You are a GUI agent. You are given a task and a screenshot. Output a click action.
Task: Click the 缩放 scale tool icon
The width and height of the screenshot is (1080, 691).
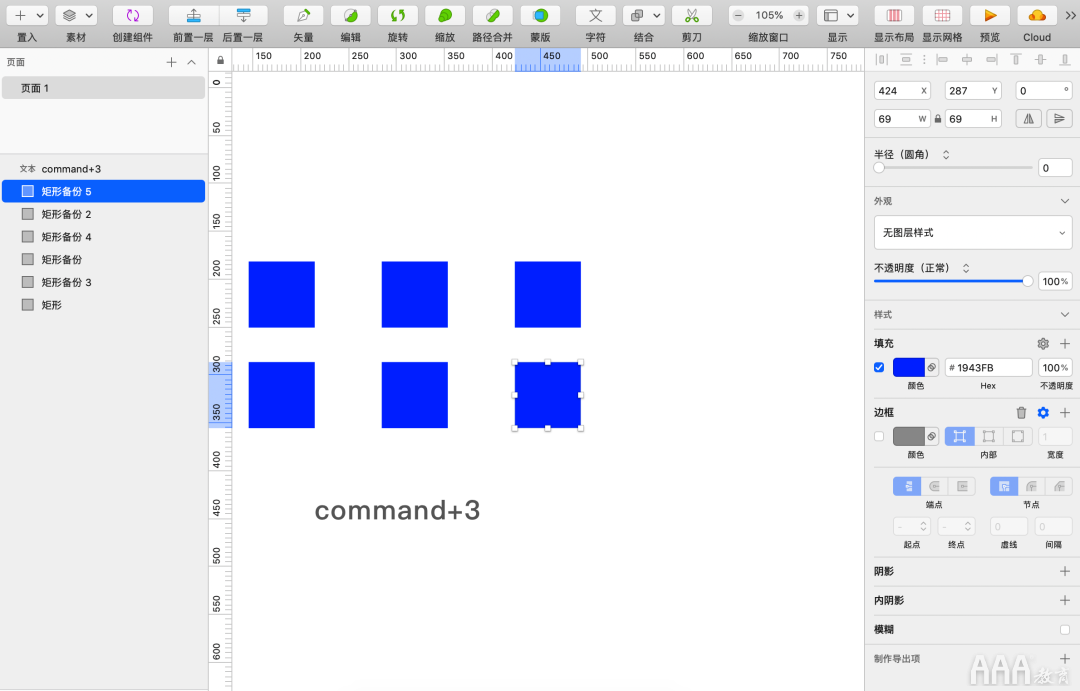point(445,15)
